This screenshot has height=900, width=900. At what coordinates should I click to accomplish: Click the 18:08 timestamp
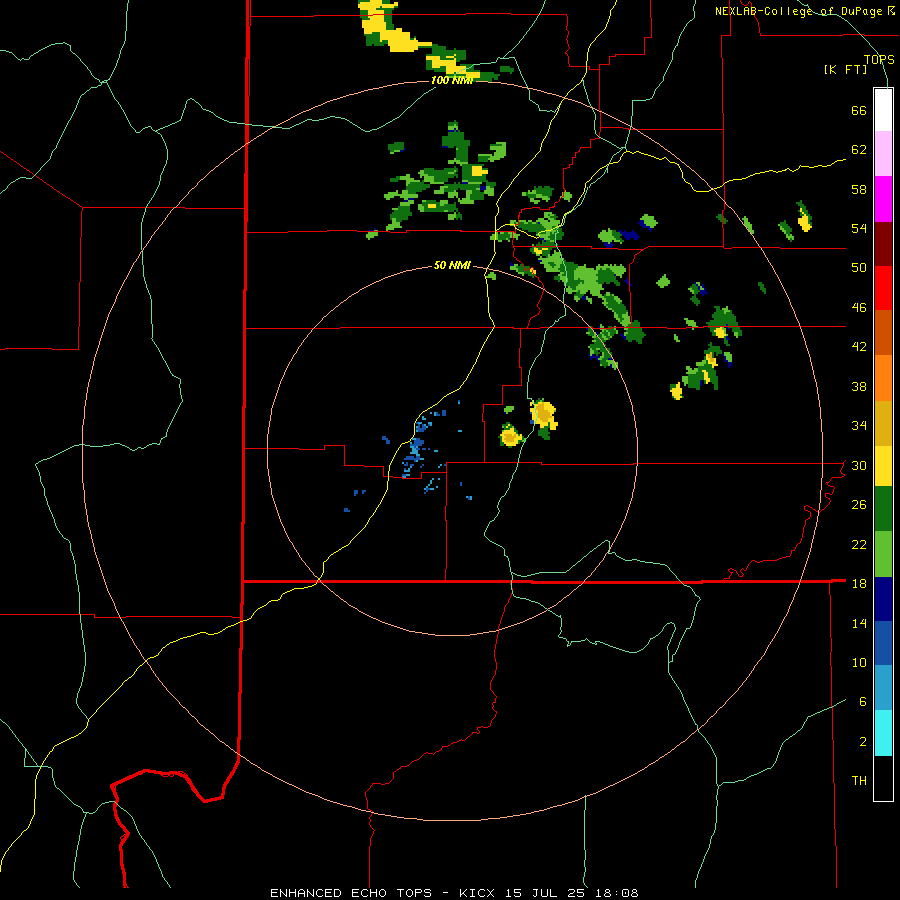(x=616, y=893)
